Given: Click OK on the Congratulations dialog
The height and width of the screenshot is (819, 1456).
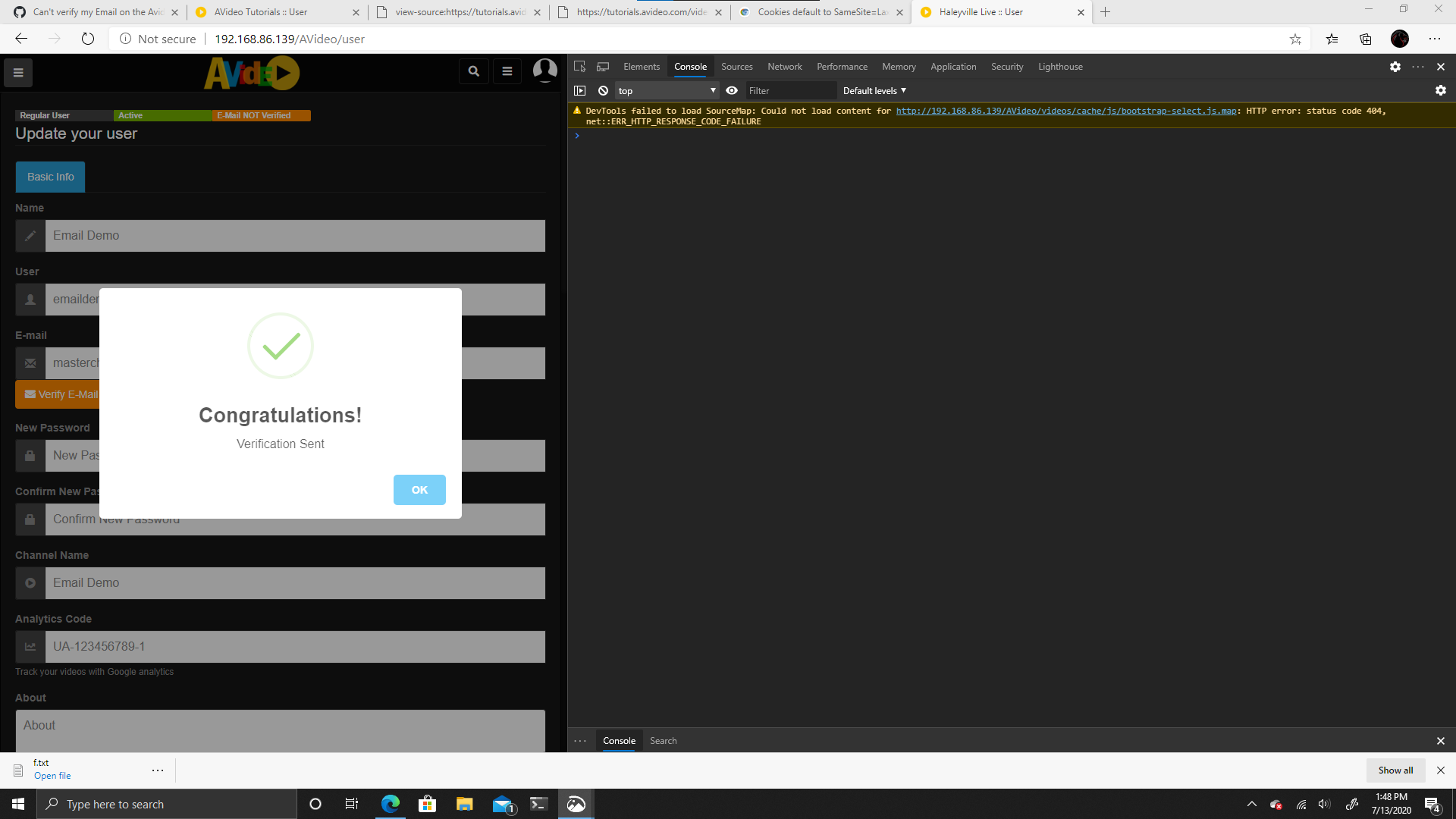Looking at the screenshot, I should click(x=419, y=490).
